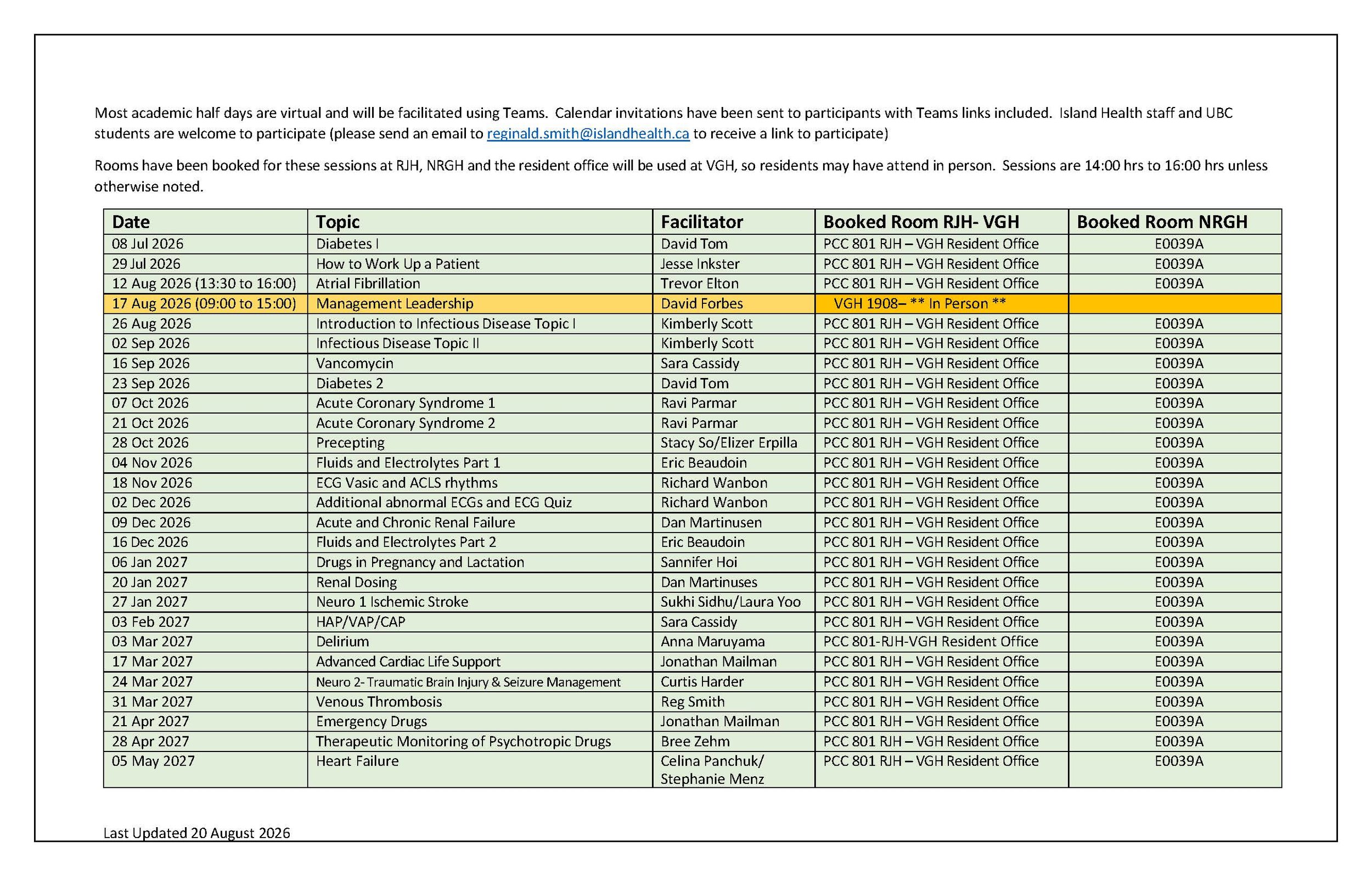Click Acute and Chronic Renal Failure
1372x876 pixels.
point(480,522)
